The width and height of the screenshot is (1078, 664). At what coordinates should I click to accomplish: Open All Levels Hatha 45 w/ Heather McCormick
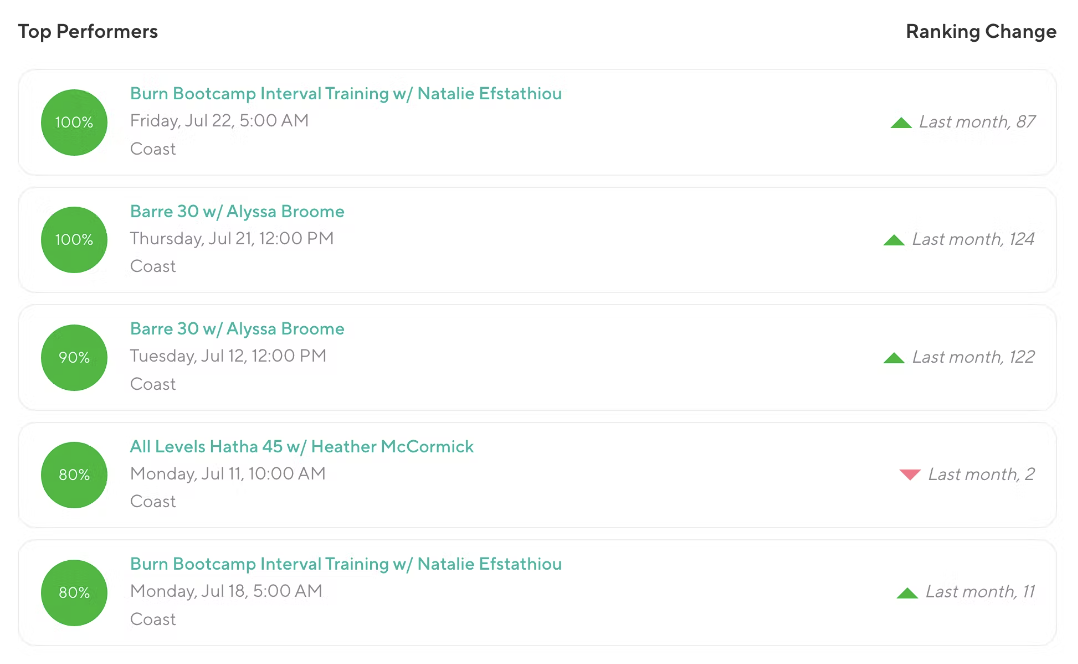click(301, 447)
